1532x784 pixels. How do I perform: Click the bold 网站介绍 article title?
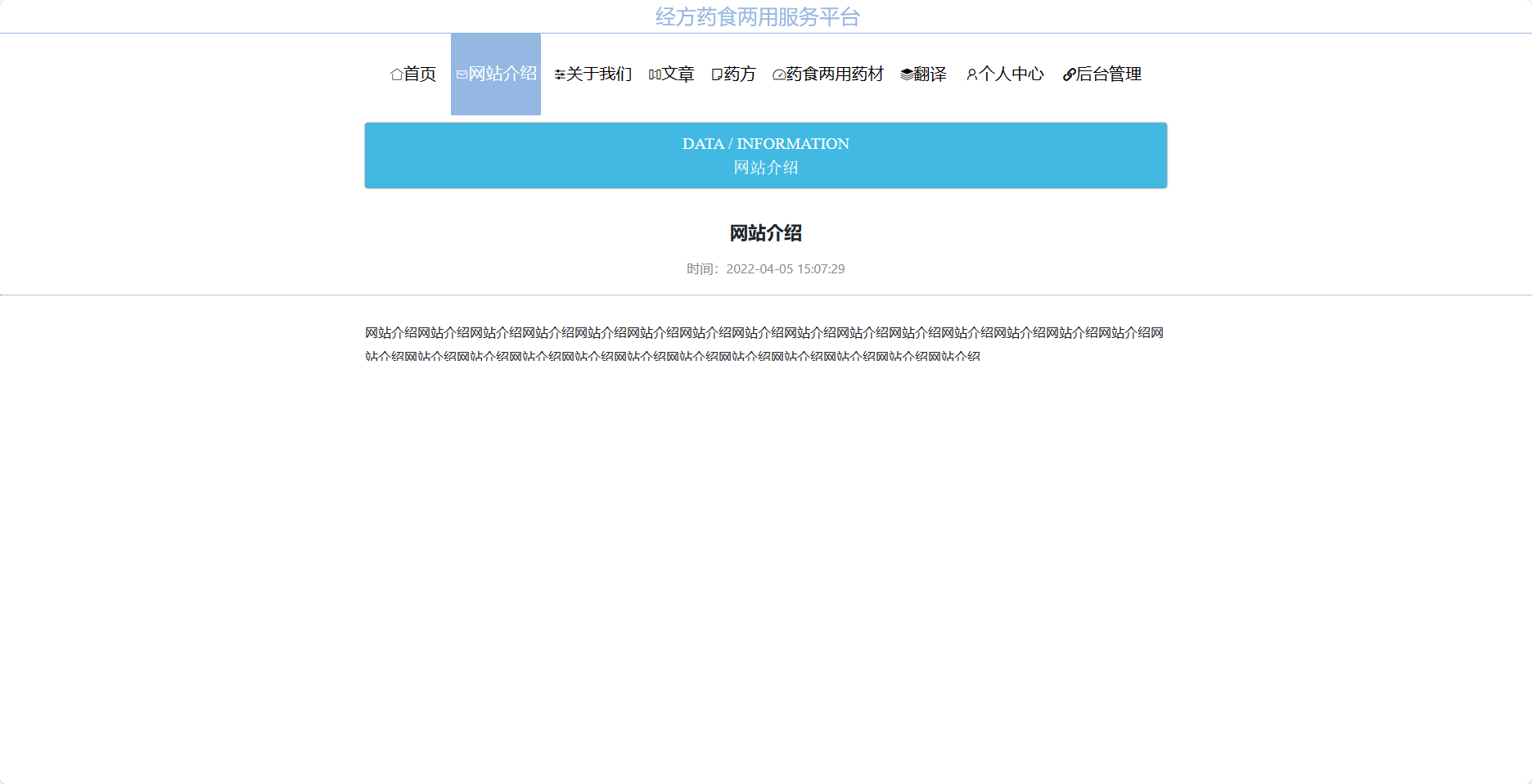coord(766,233)
